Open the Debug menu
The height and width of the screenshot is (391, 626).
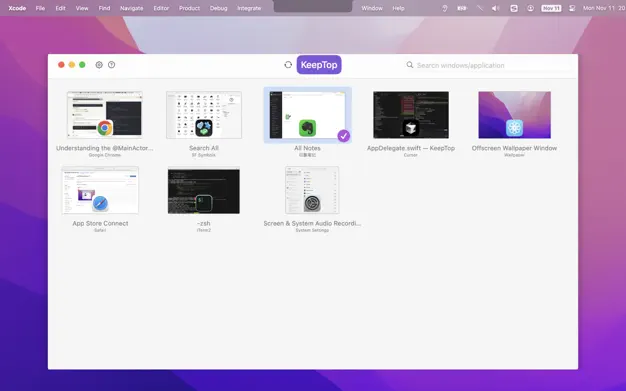pyautogui.click(x=218, y=8)
